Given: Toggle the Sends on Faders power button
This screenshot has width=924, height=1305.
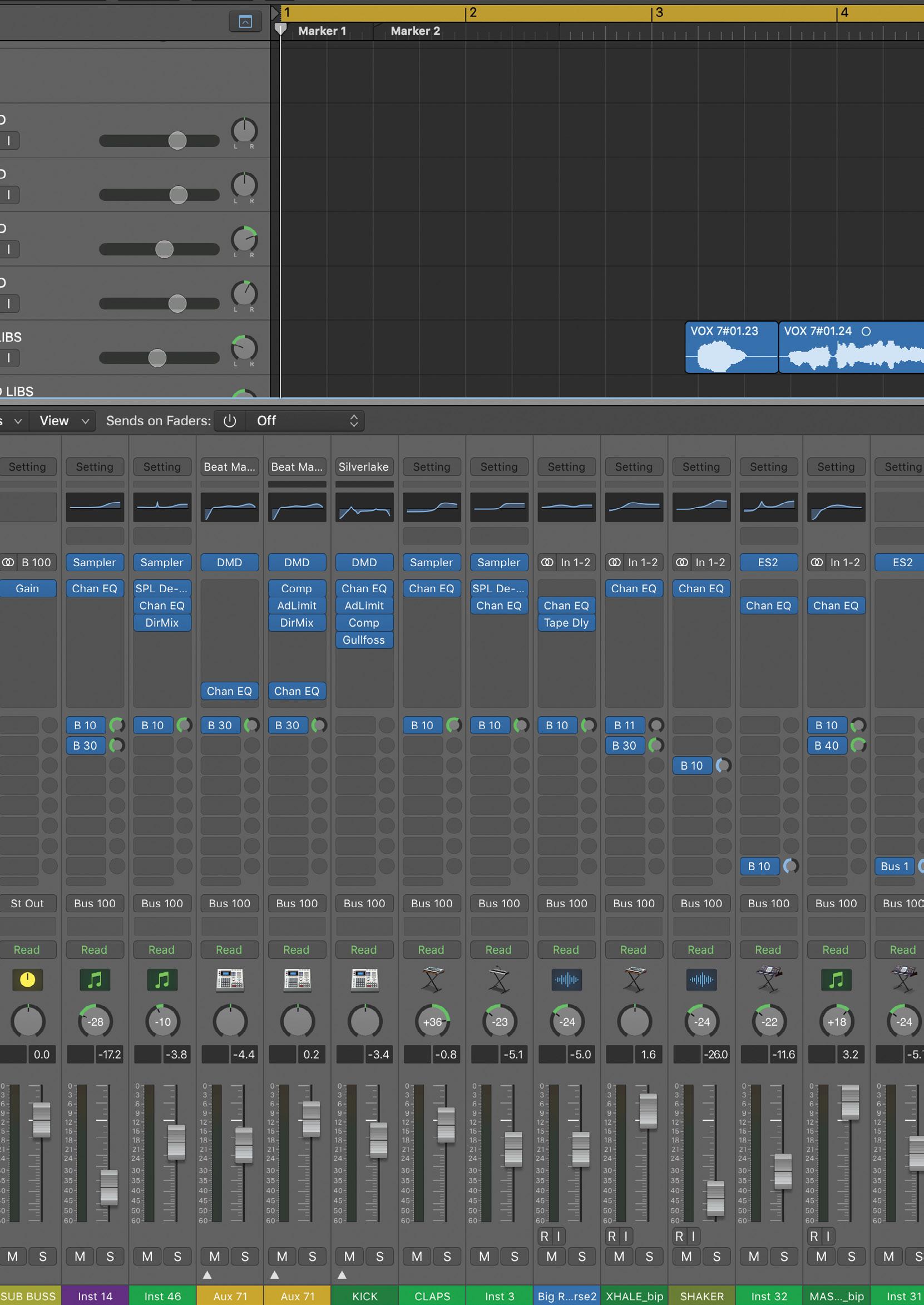Looking at the screenshot, I should (x=230, y=421).
